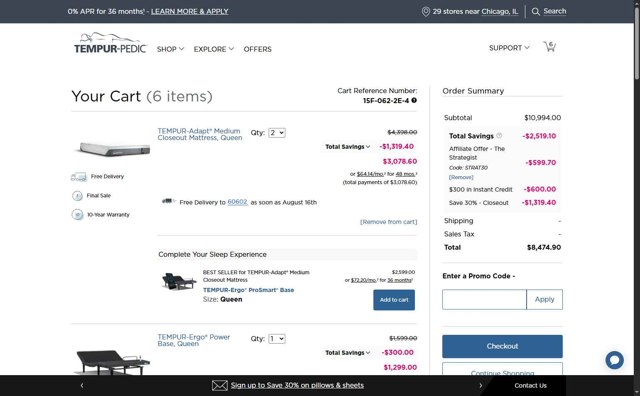This screenshot has width=640, height=396.
Task: Click the store location pin icon
Action: click(425, 11)
